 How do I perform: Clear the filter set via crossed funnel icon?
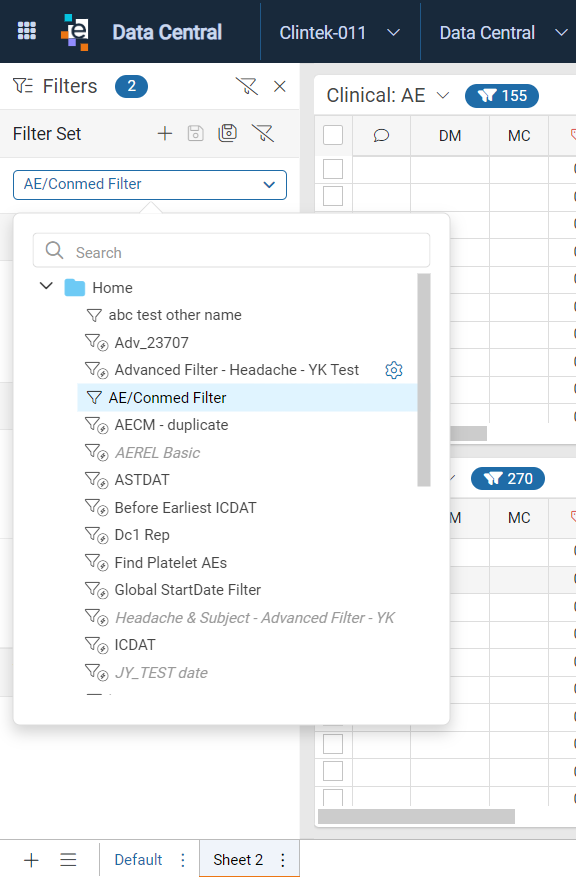262,133
